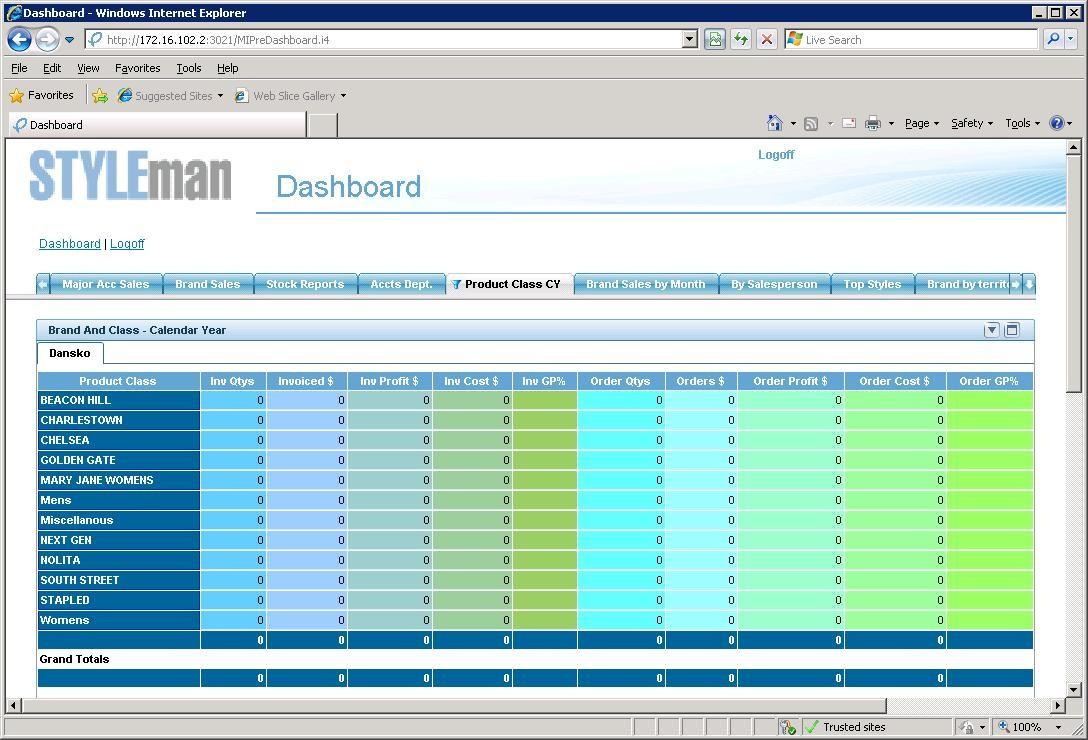Stop loading with the red X icon

tap(767, 40)
